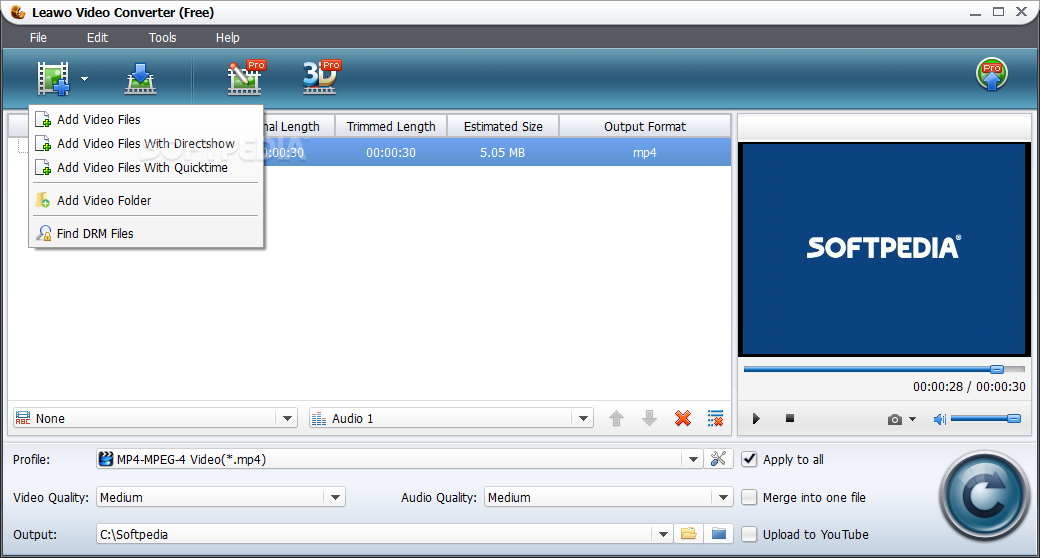Open the File menu
The height and width of the screenshot is (558, 1040).
pos(38,38)
